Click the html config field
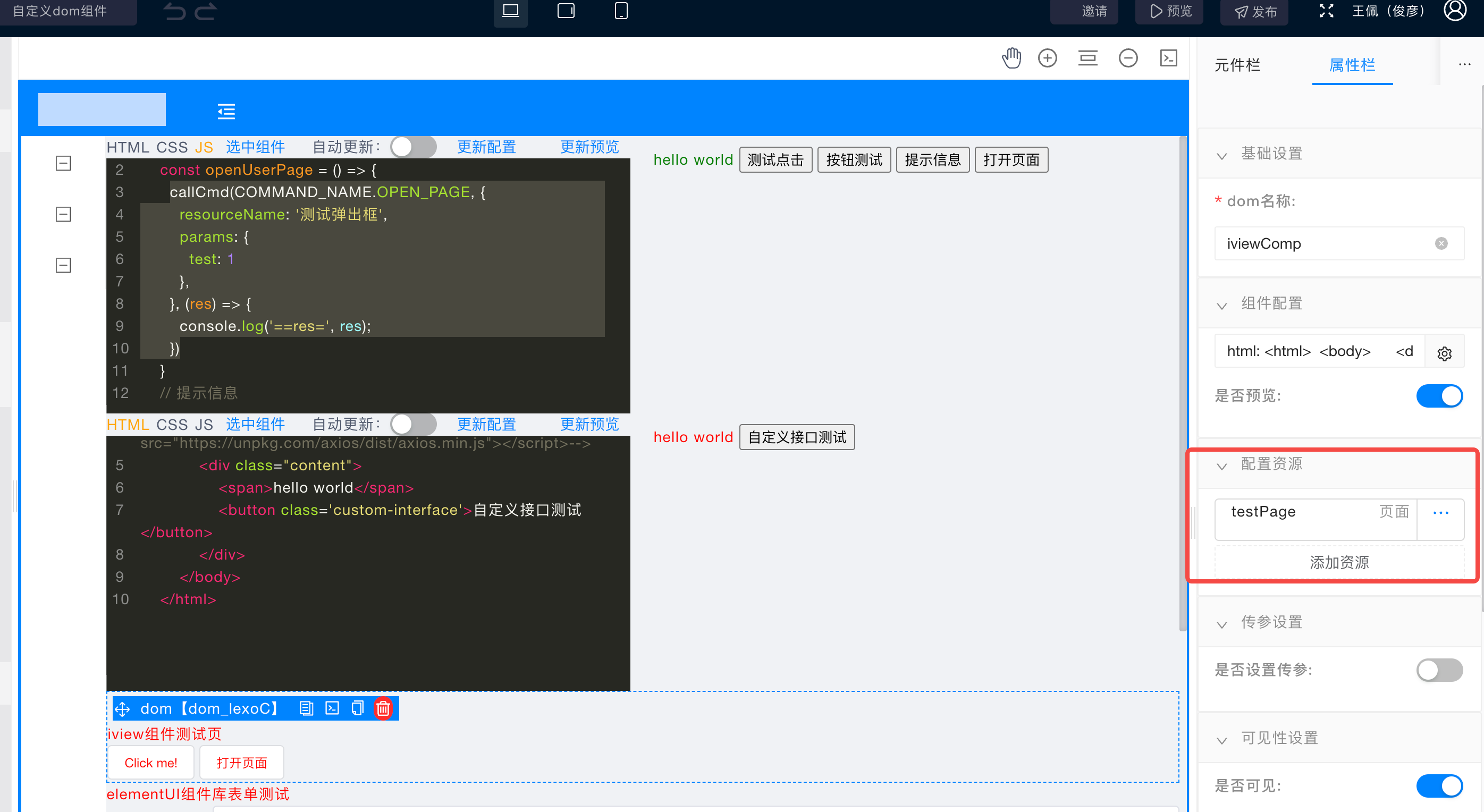This screenshot has height=812, width=1484. (1319, 351)
